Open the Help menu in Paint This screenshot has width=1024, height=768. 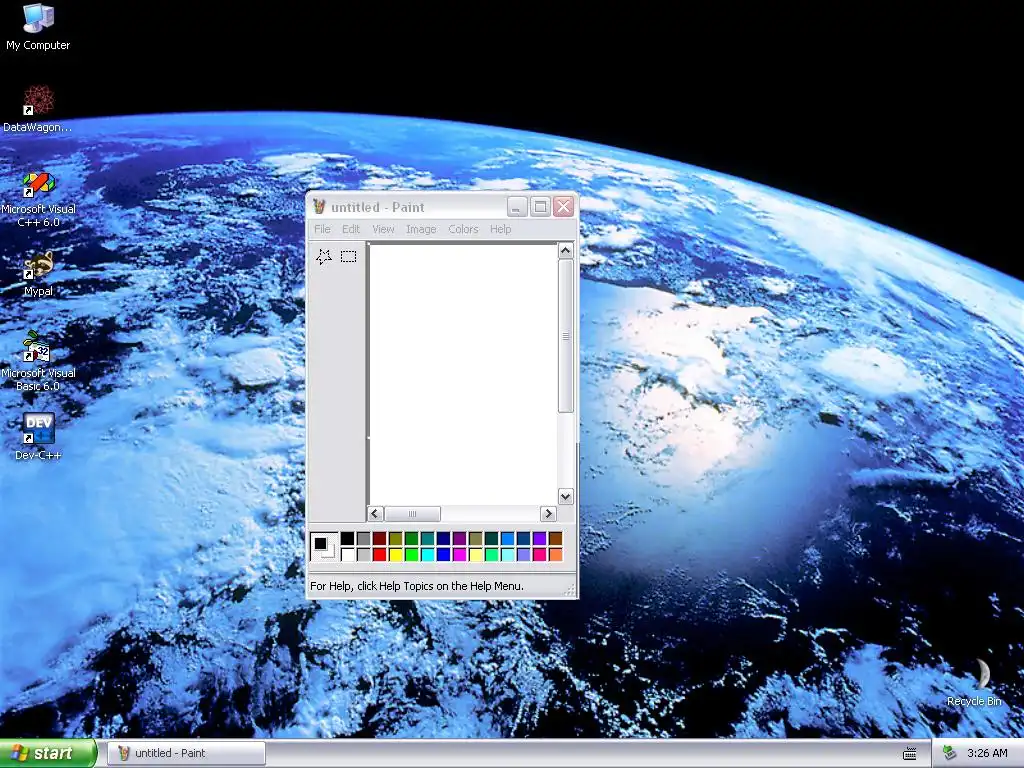click(x=500, y=229)
